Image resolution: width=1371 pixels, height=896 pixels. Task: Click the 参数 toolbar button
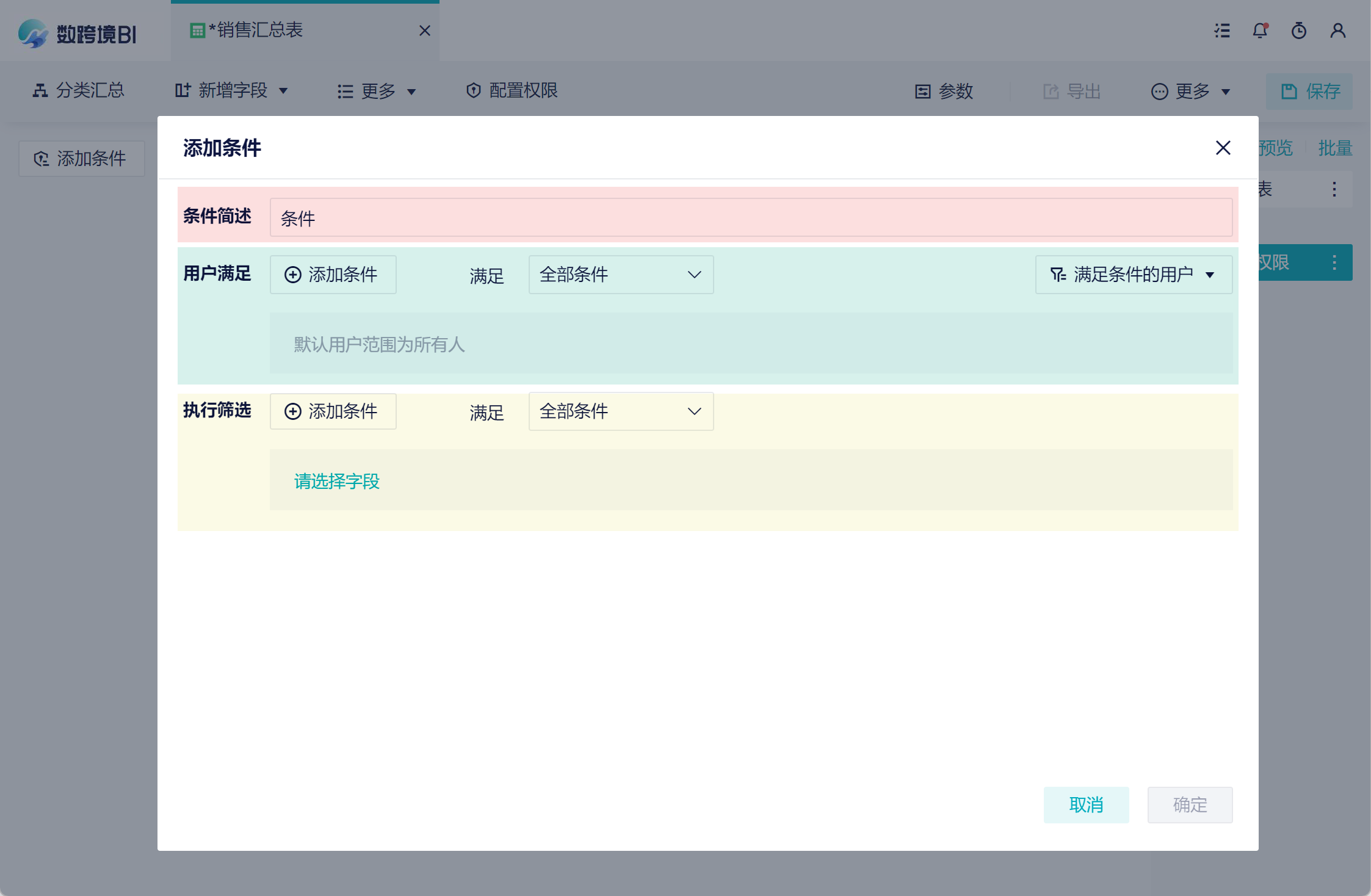[x=944, y=92]
